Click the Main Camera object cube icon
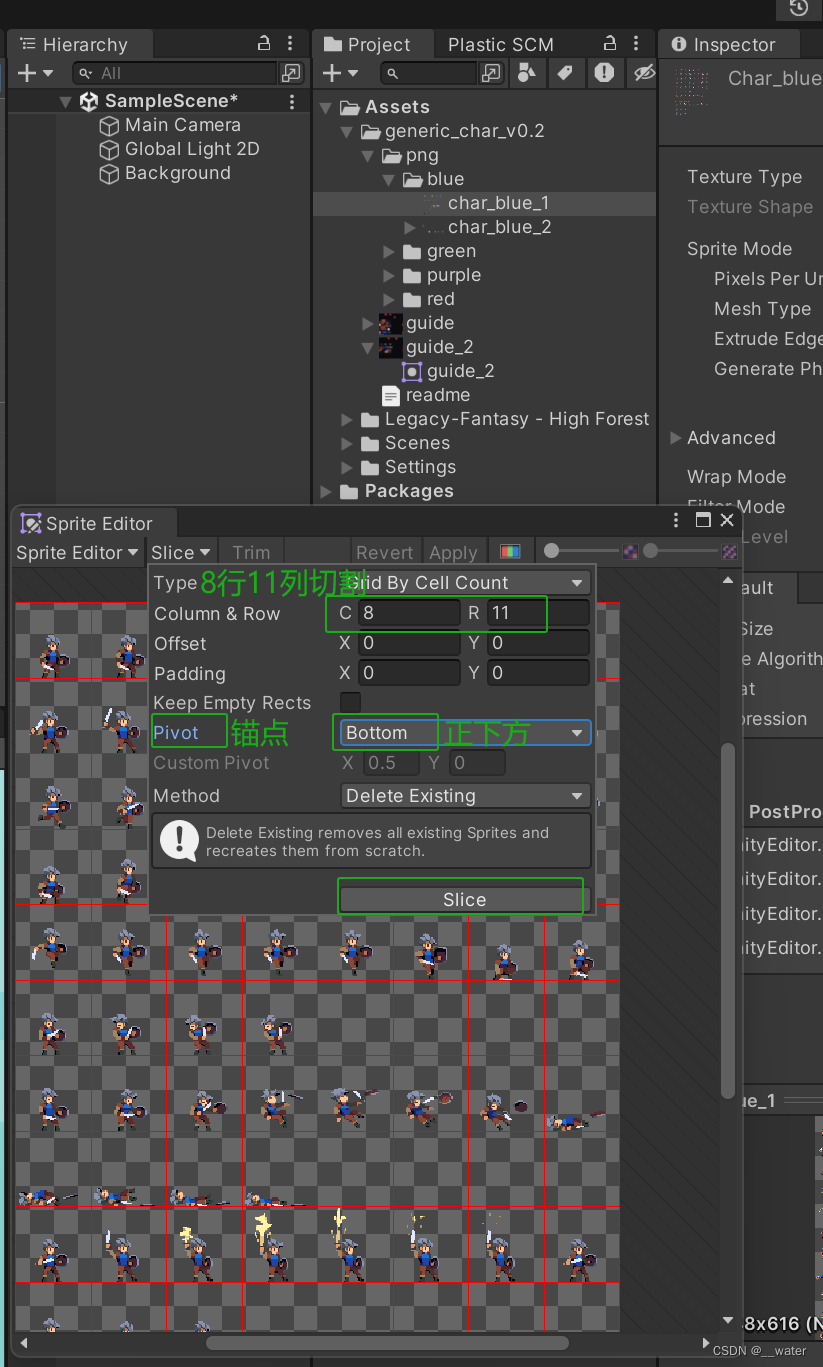The width and height of the screenshot is (823, 1367). click(109, 126)
